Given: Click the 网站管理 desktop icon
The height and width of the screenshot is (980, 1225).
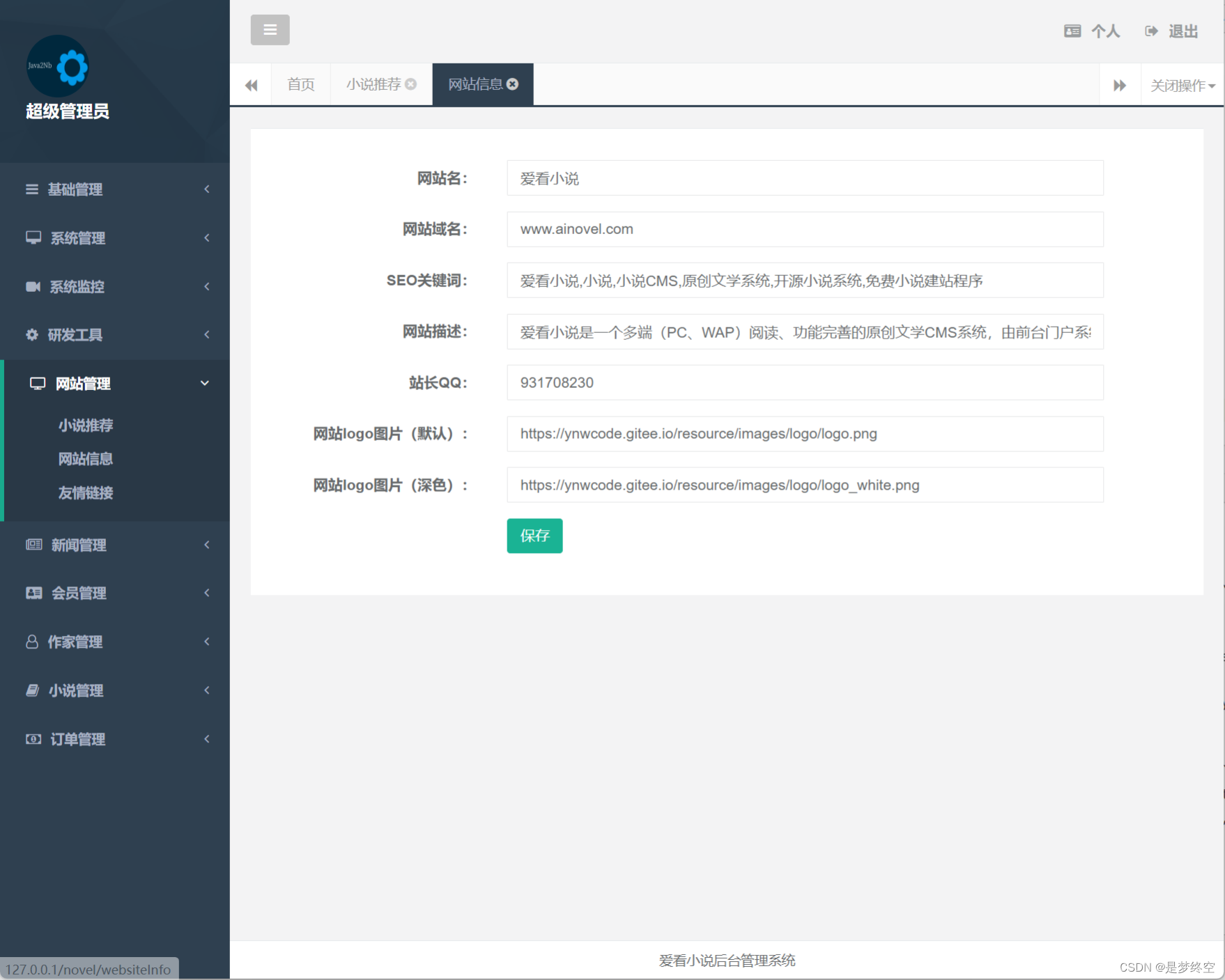Looking at the screenshot, I should [38, 384].
